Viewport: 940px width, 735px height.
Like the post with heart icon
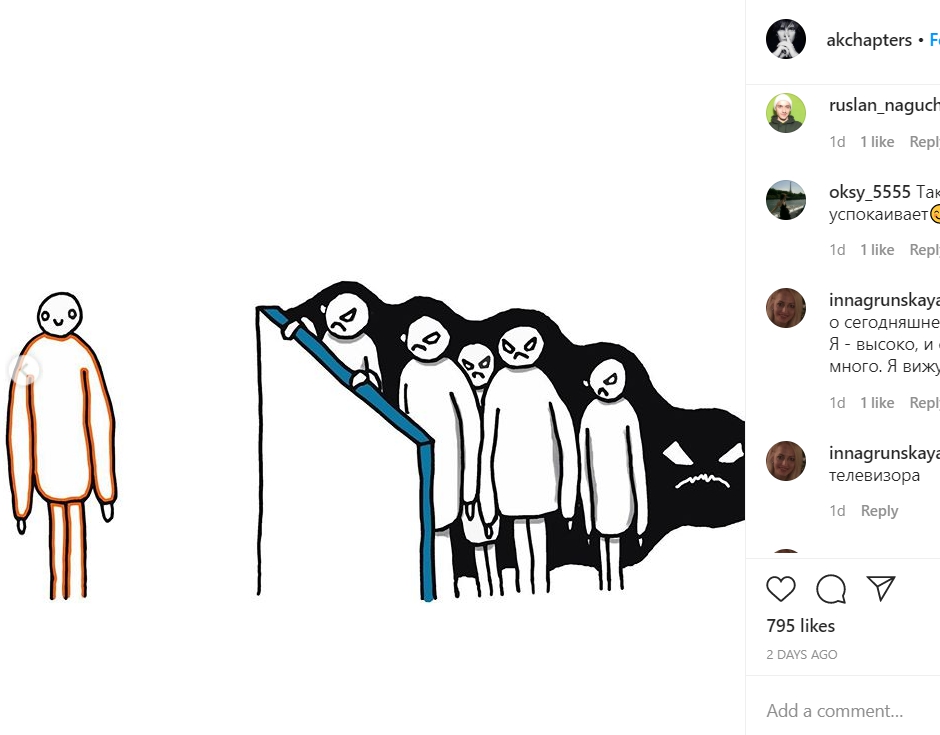click(781, 589)
